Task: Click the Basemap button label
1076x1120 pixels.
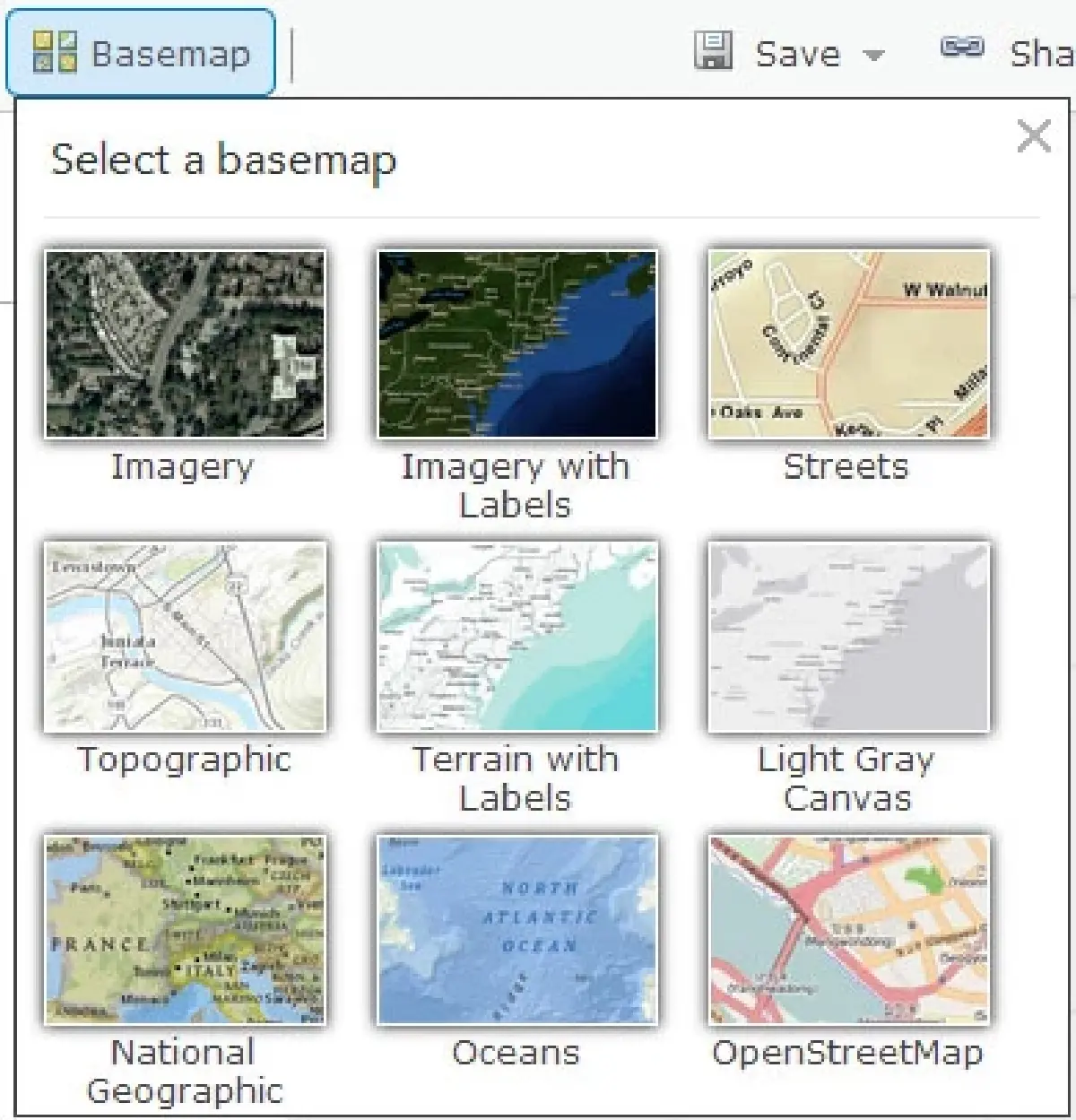Action: [x=169, y=52]
